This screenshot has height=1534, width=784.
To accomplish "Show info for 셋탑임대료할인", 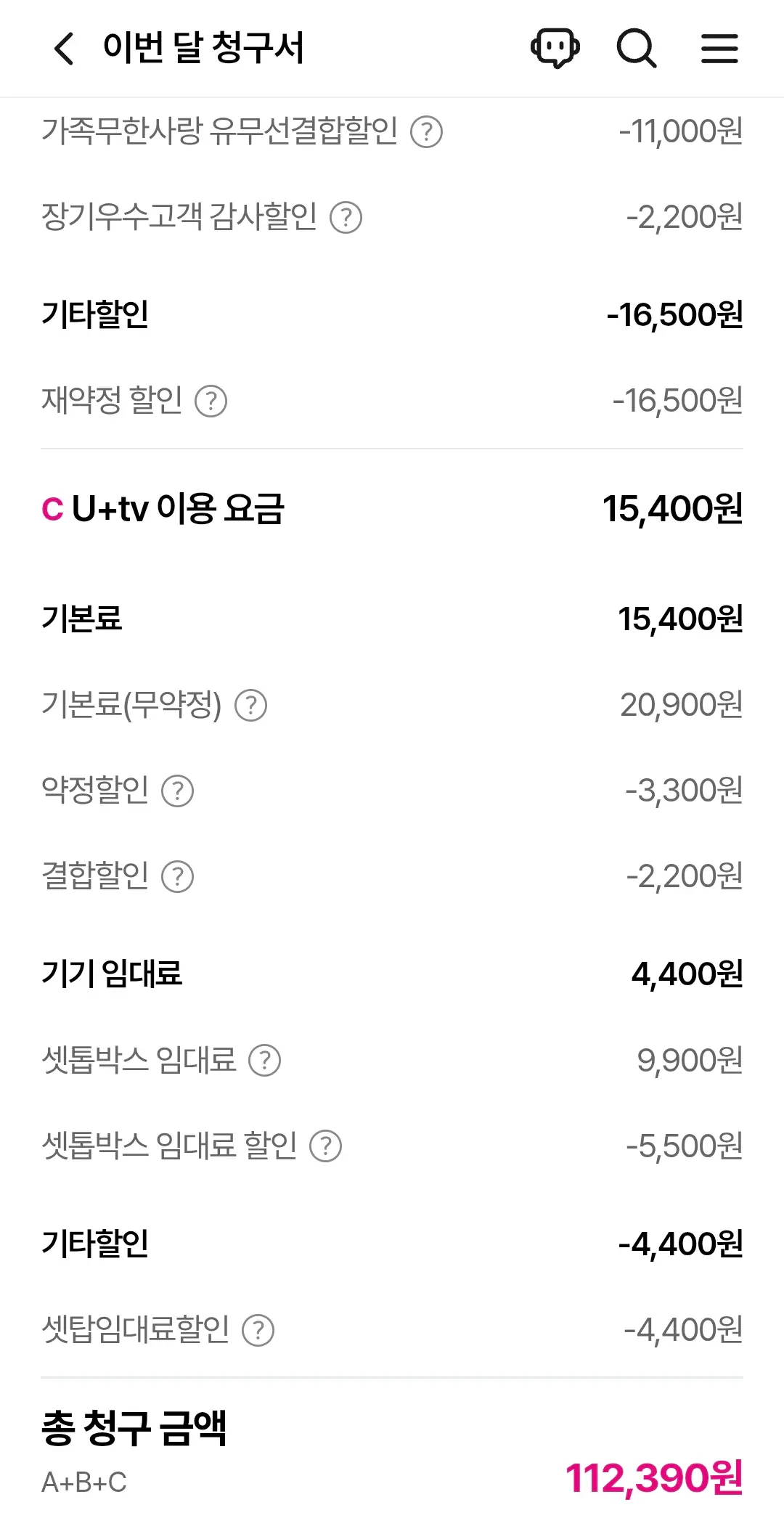I will pyautogui.click(x=258, y=1331).
